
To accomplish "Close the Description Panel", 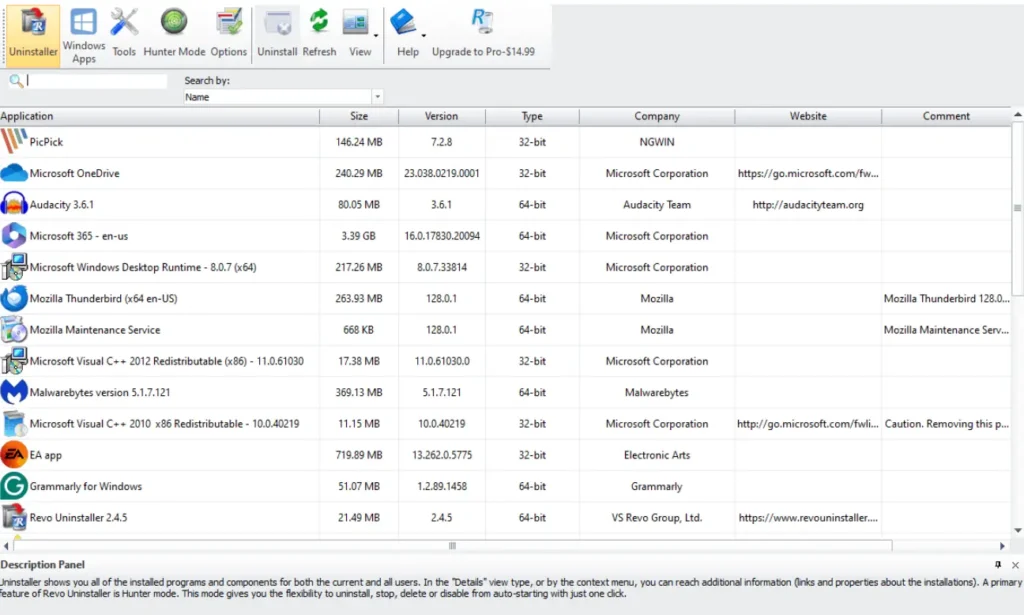I will tap(1016, 565).
